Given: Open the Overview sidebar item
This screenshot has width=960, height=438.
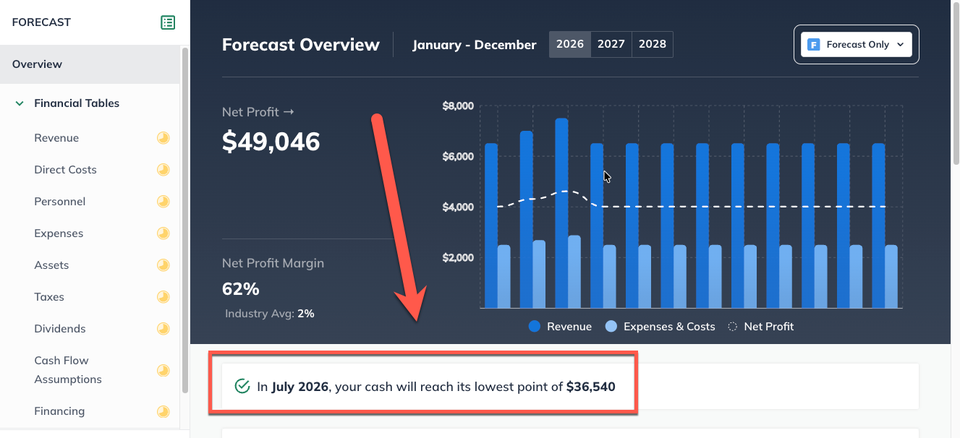Looking at the screenshot, I should coord(90,64).
